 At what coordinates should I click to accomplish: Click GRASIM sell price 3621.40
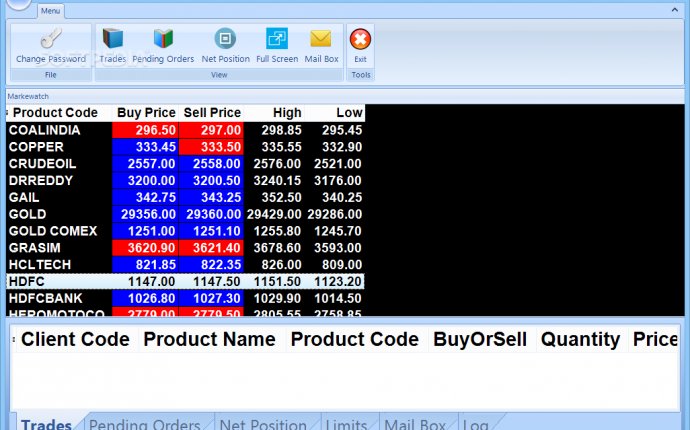212,248
